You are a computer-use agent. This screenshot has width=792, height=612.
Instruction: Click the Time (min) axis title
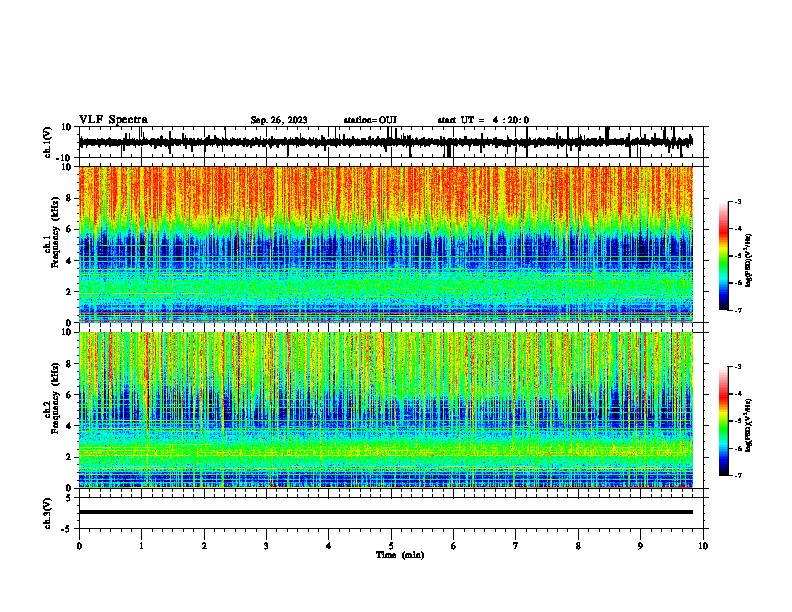[x=400, y=555]
